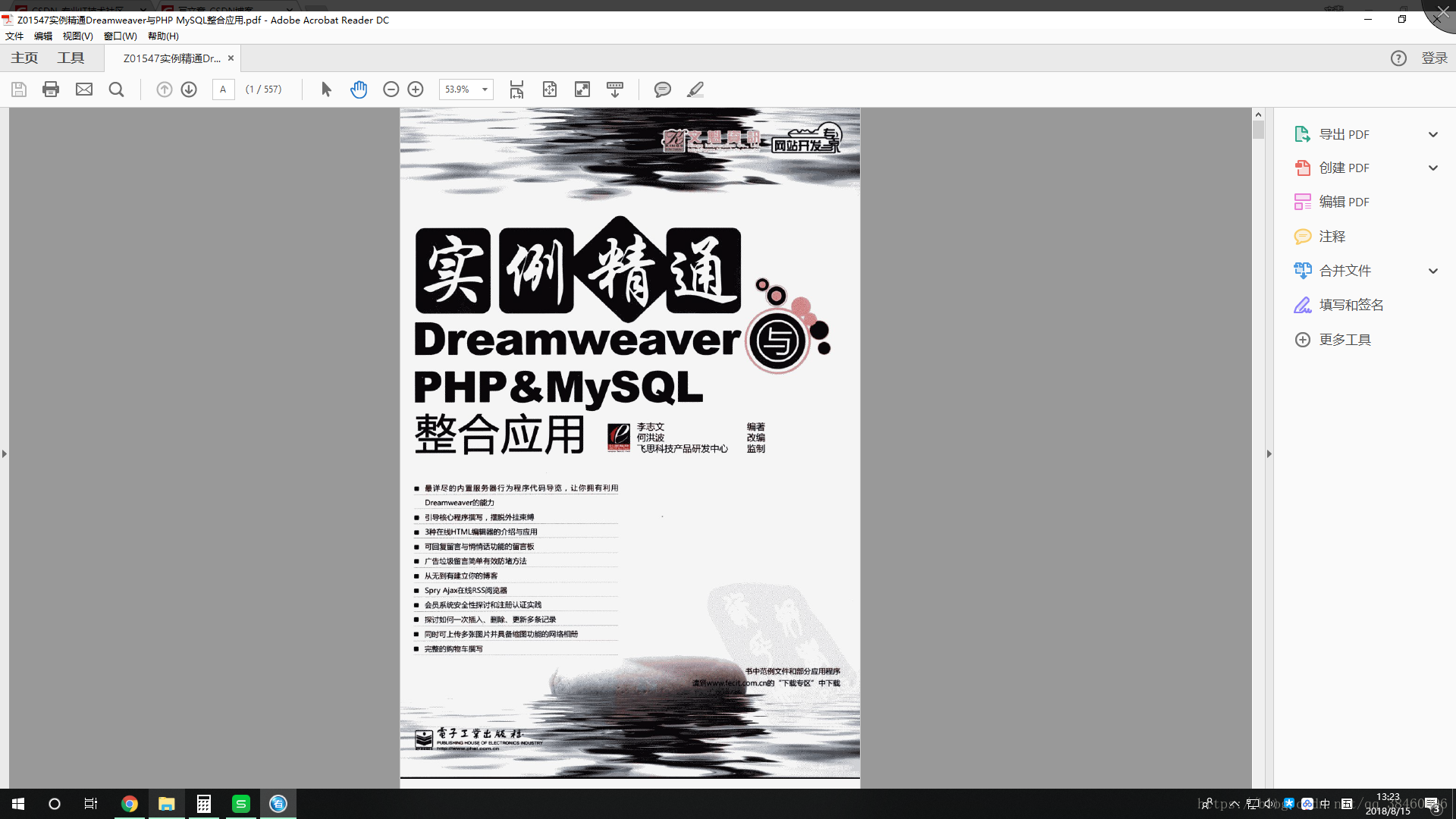Zoom in with plus icon
Image resolution: width=1456 pixels, height=819 pixels.
416,89
